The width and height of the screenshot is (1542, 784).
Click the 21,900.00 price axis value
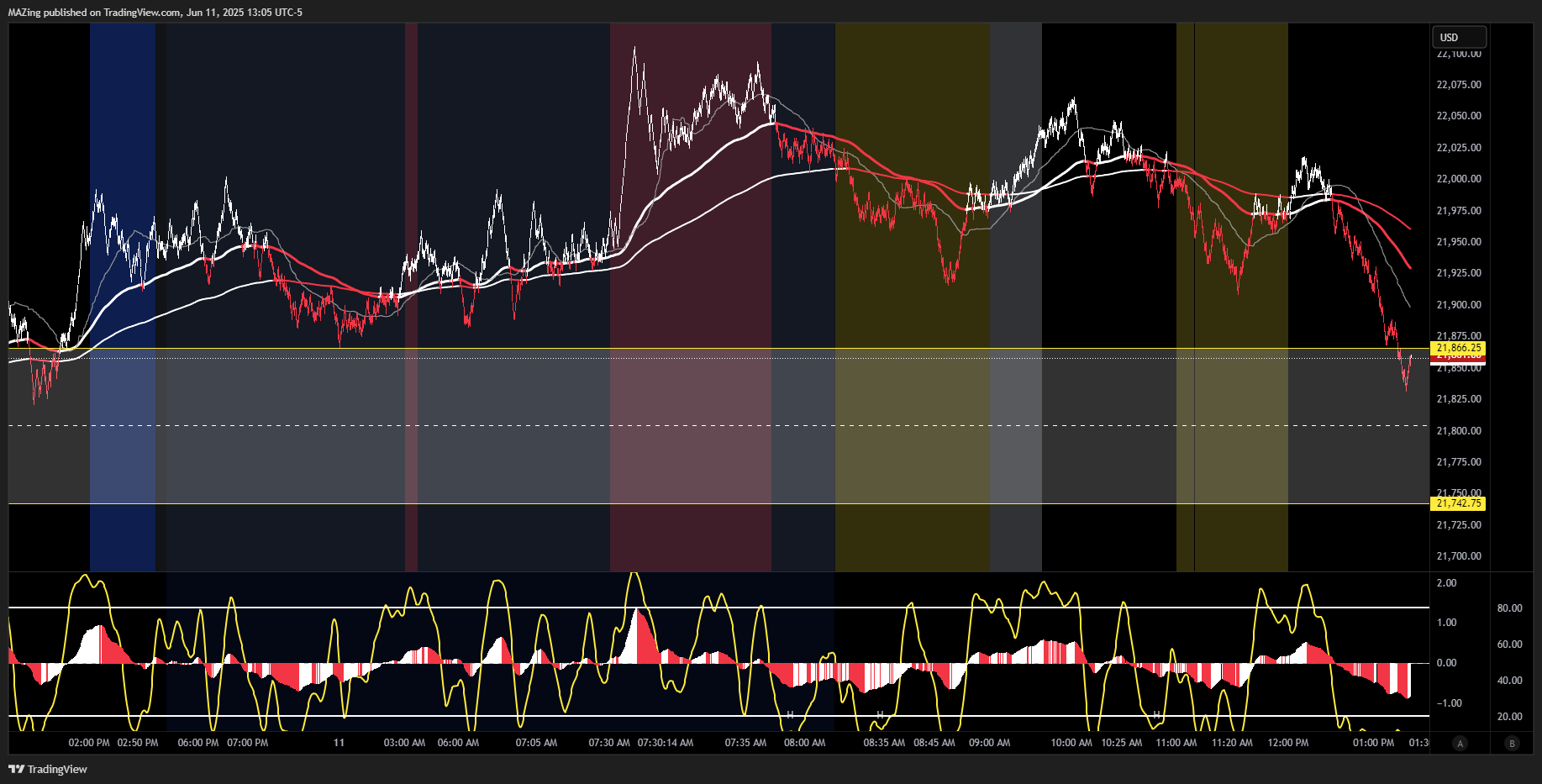click(x=1459, y=305)
